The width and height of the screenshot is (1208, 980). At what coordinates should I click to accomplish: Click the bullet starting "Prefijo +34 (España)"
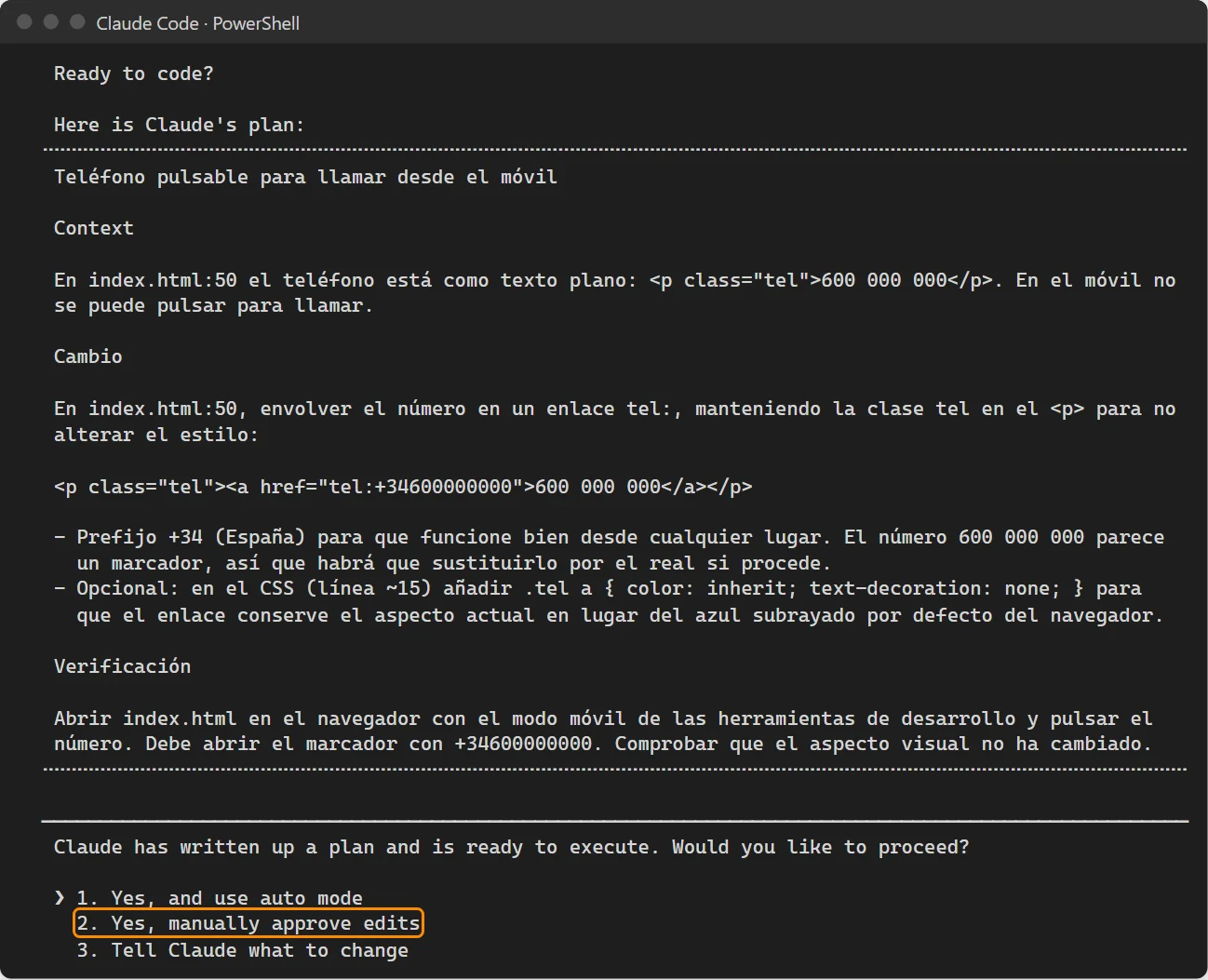click(610, 550)
